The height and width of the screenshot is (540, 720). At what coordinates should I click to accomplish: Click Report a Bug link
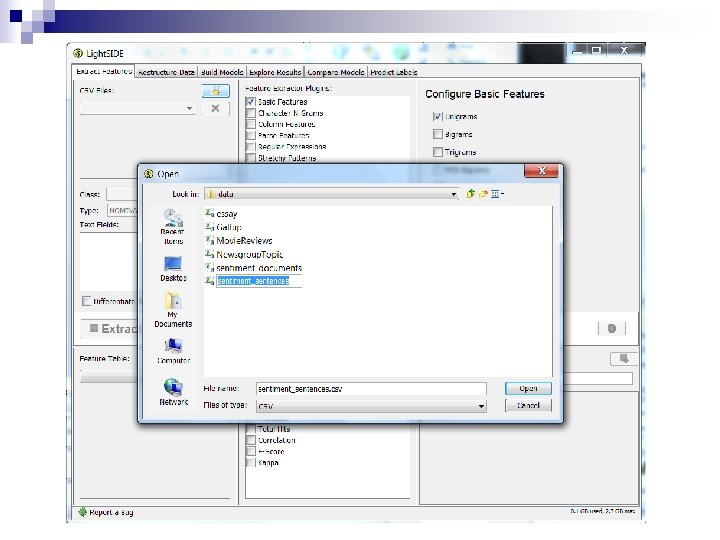pyautogui.click(x=111, y=512)
